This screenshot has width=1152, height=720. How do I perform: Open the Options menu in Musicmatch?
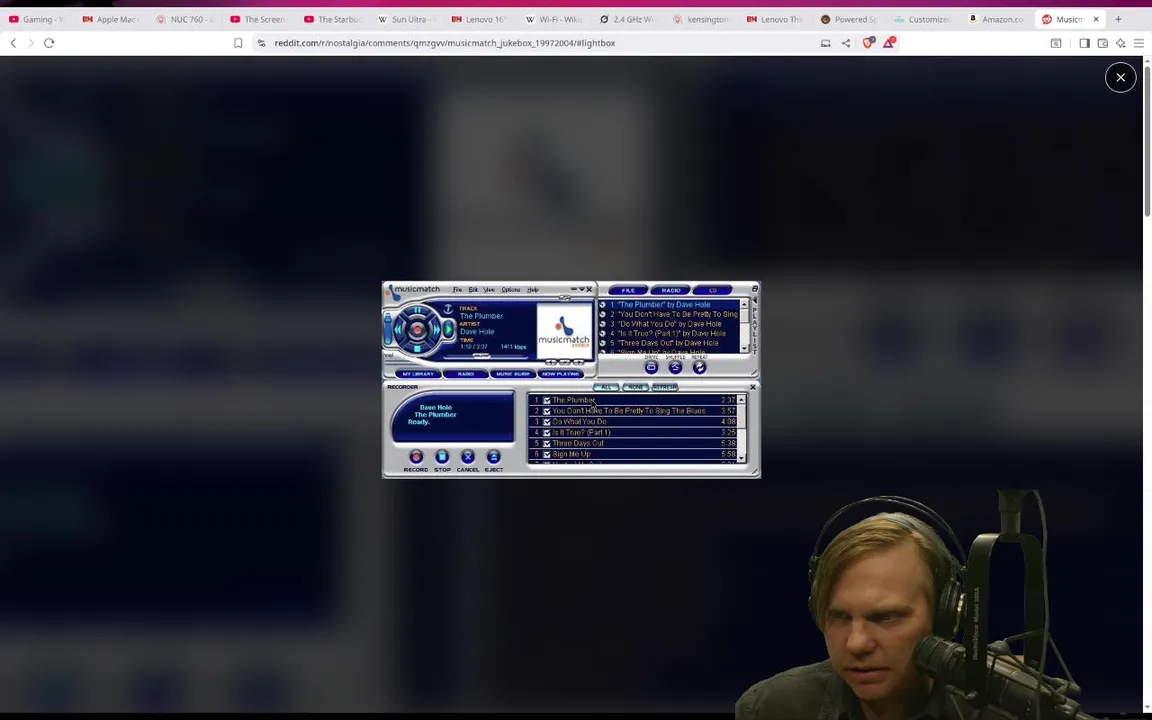click(511, 289)
